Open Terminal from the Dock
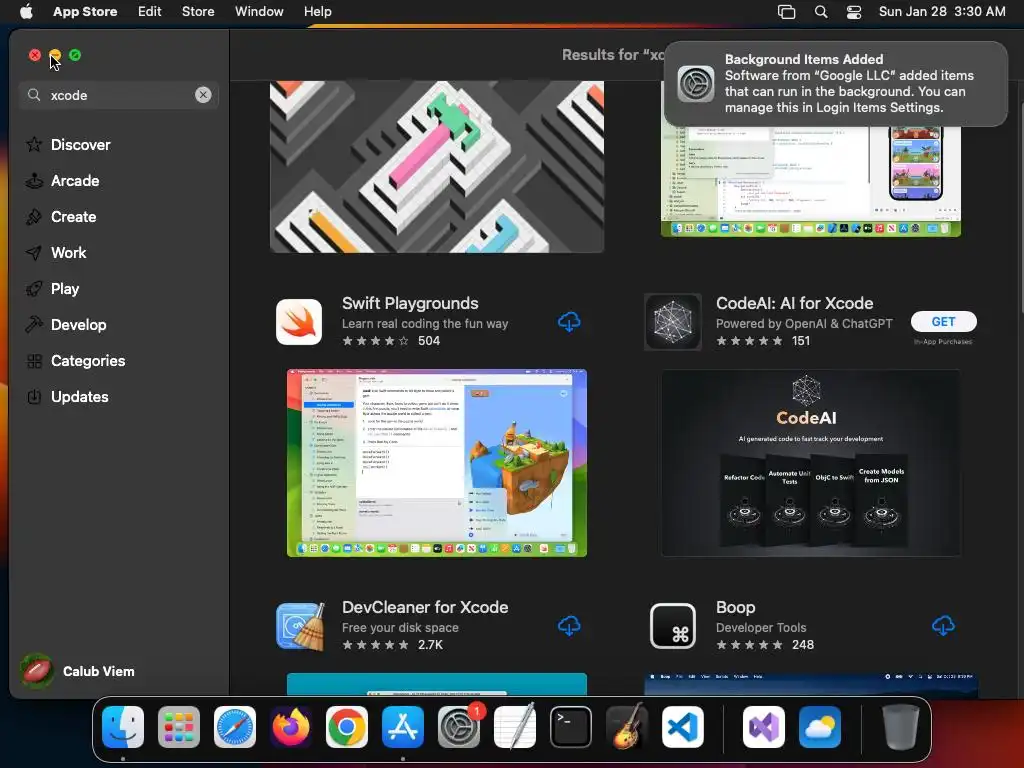 tap(571, 727)
